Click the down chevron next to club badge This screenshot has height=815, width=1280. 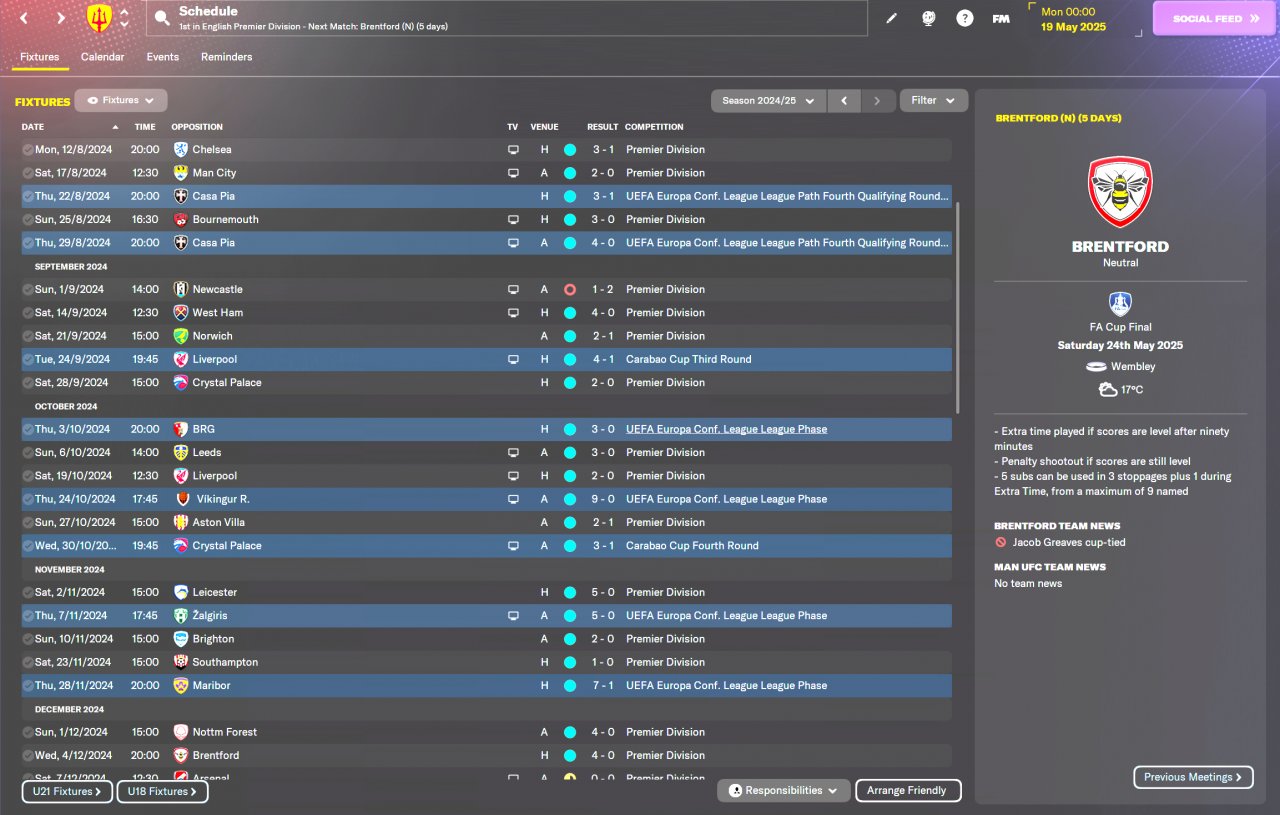coord(124,24)
